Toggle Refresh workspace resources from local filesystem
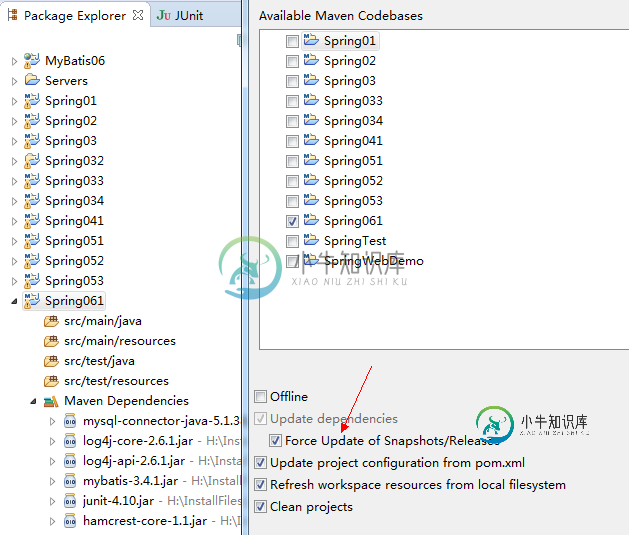 click(x=260, y=485)
